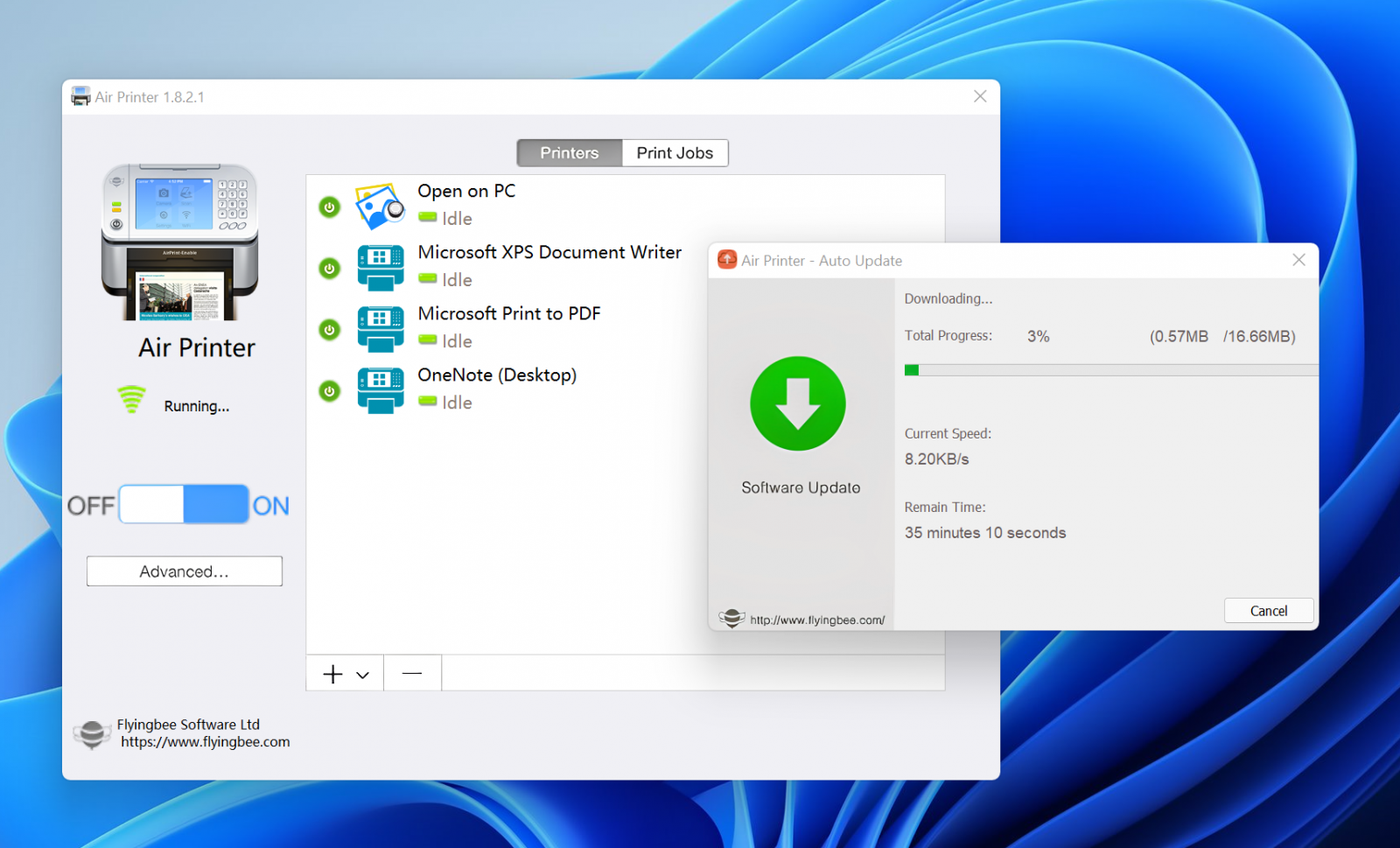The height and width of the screenshot is (848, 1400).
Task: Select the Microsoft XPS Document Writer name
Action: pyautogui.click(x=549, y=252)
